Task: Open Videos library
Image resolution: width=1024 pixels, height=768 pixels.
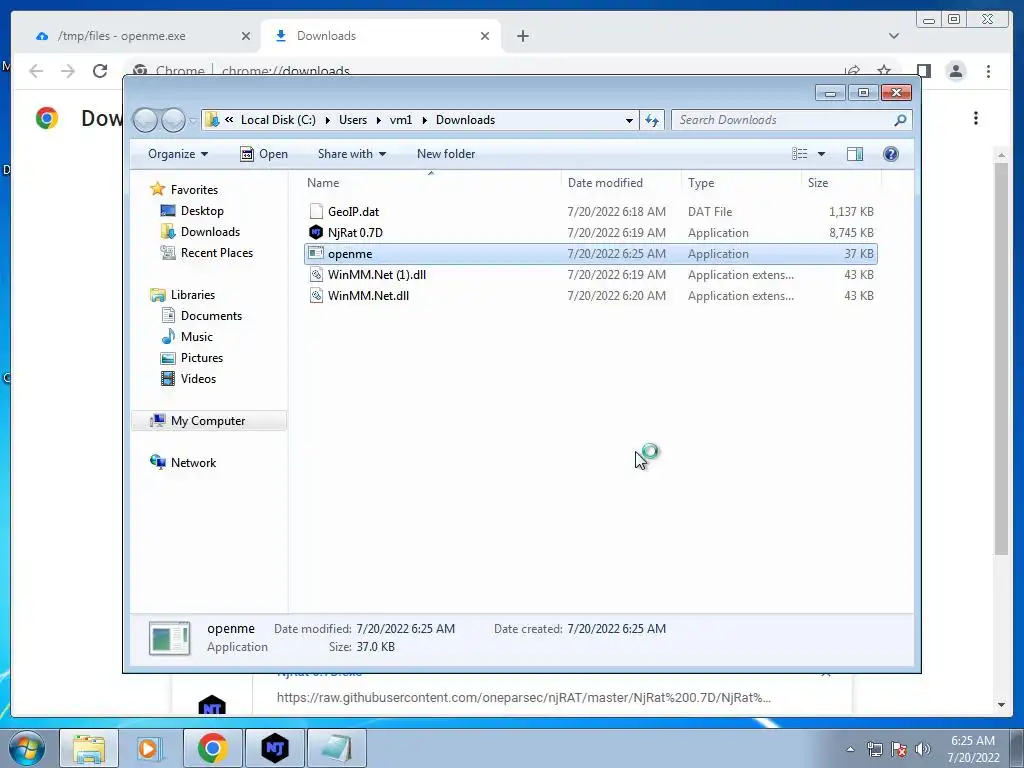Action: (x=198, y=378)
